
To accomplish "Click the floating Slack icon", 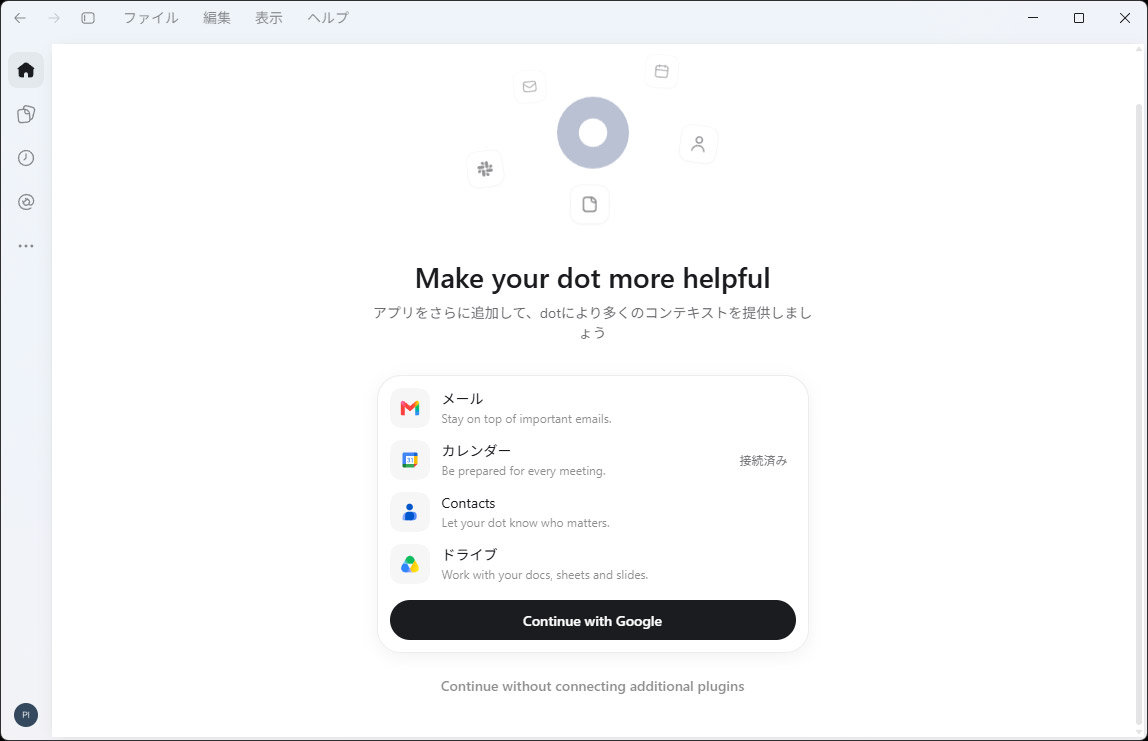I will click(x=485, y=169).
